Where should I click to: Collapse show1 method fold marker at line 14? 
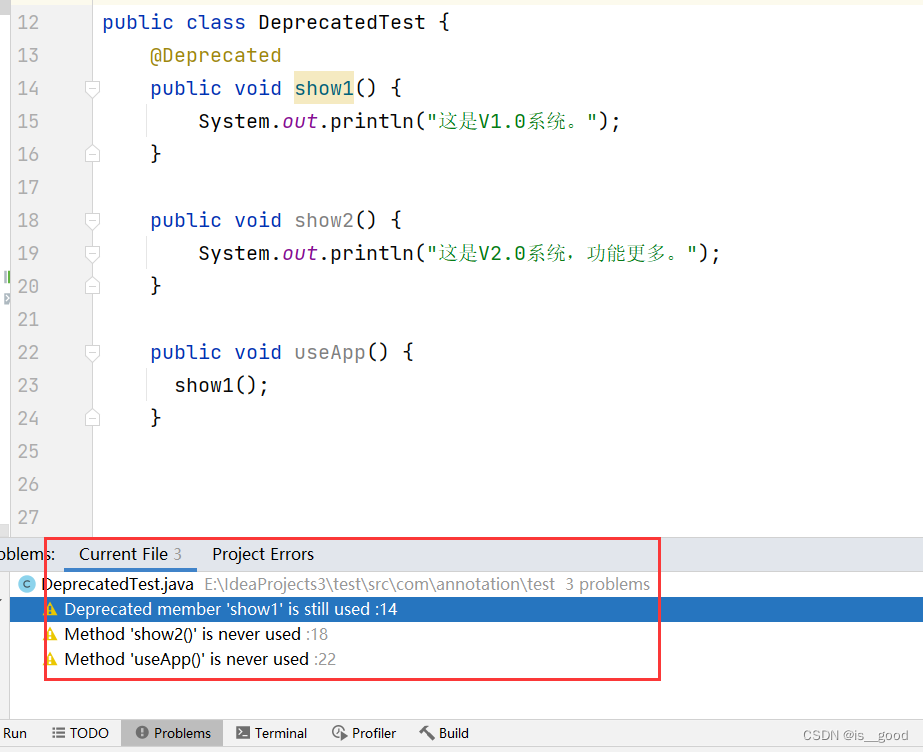tap(92, 89)
